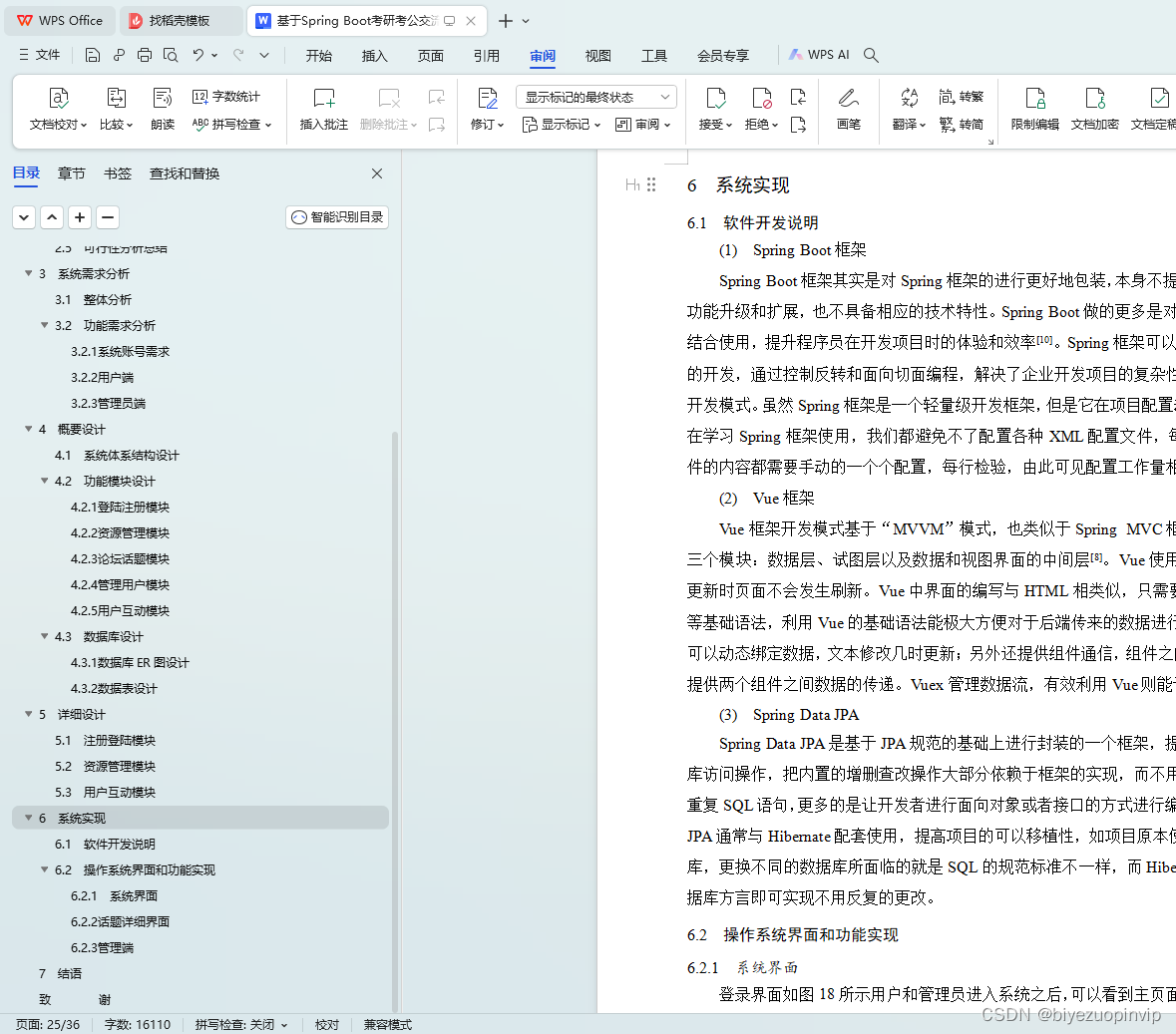Open WPS AI assistant
The image size is (1176, 1034).
[819, 55]
